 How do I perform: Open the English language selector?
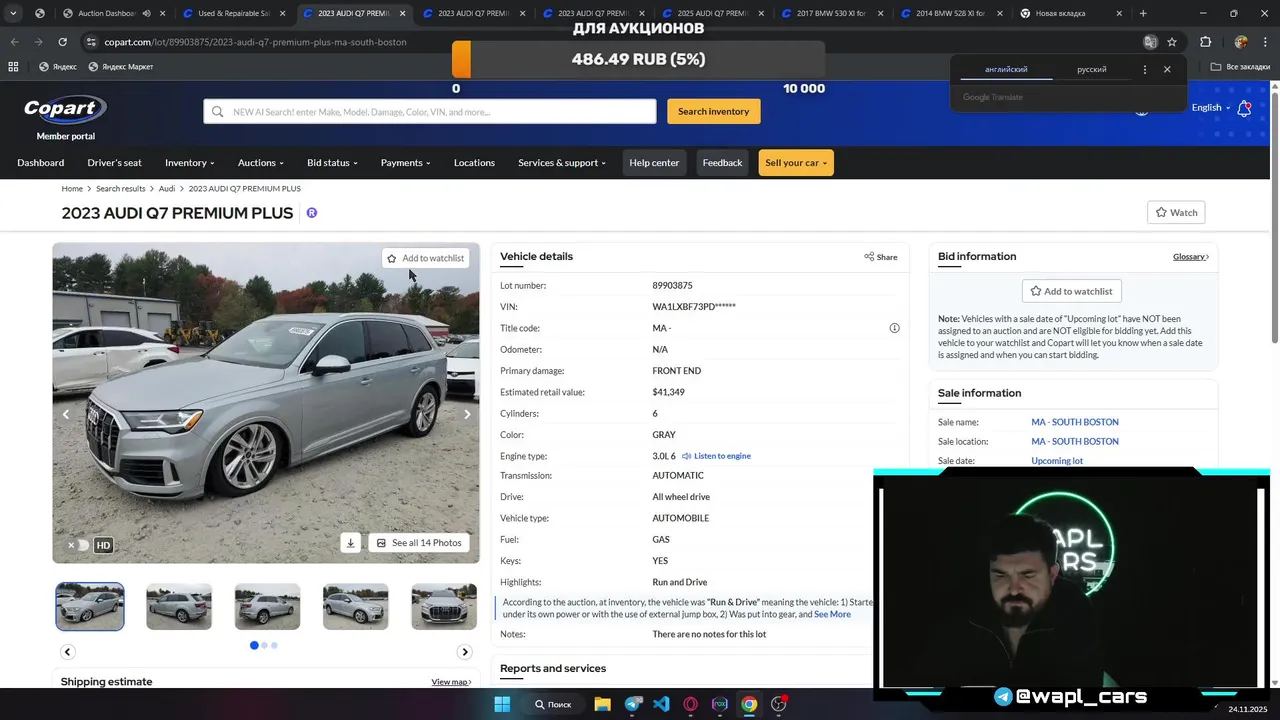point(1210,108)
